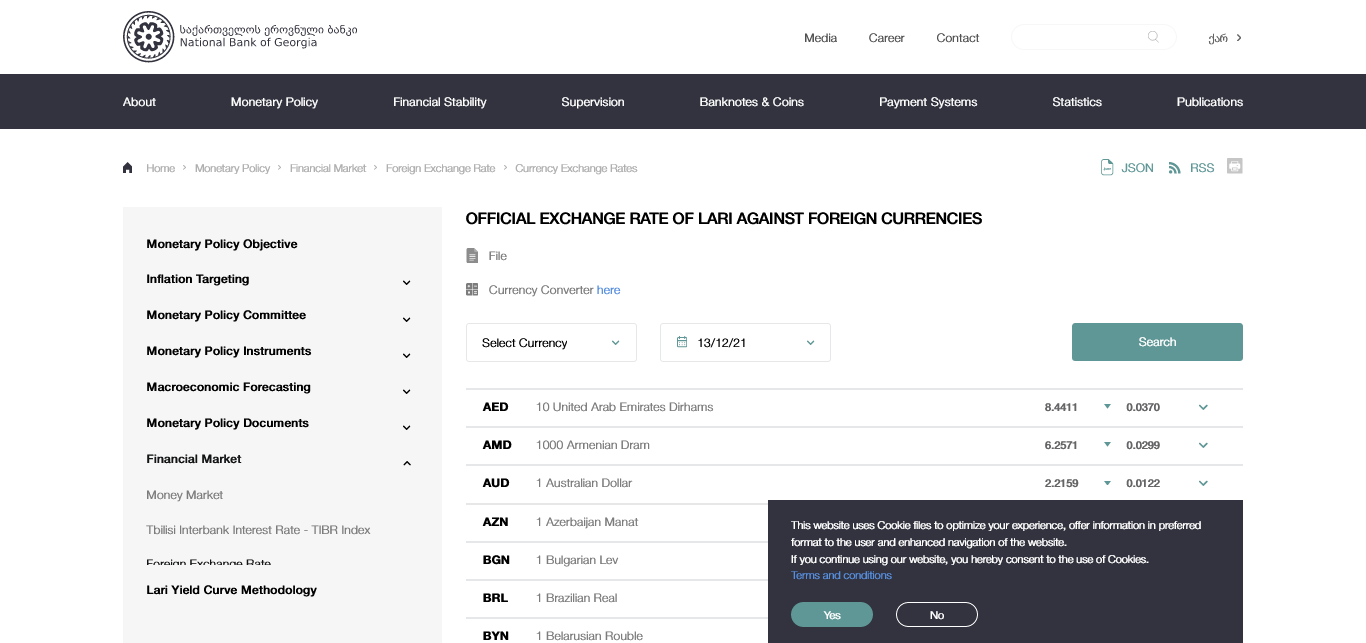The image size is (1366, 643).
Task: Open the Select Currency dropdown
Action: pyautogui.click(x=551, y=342)
